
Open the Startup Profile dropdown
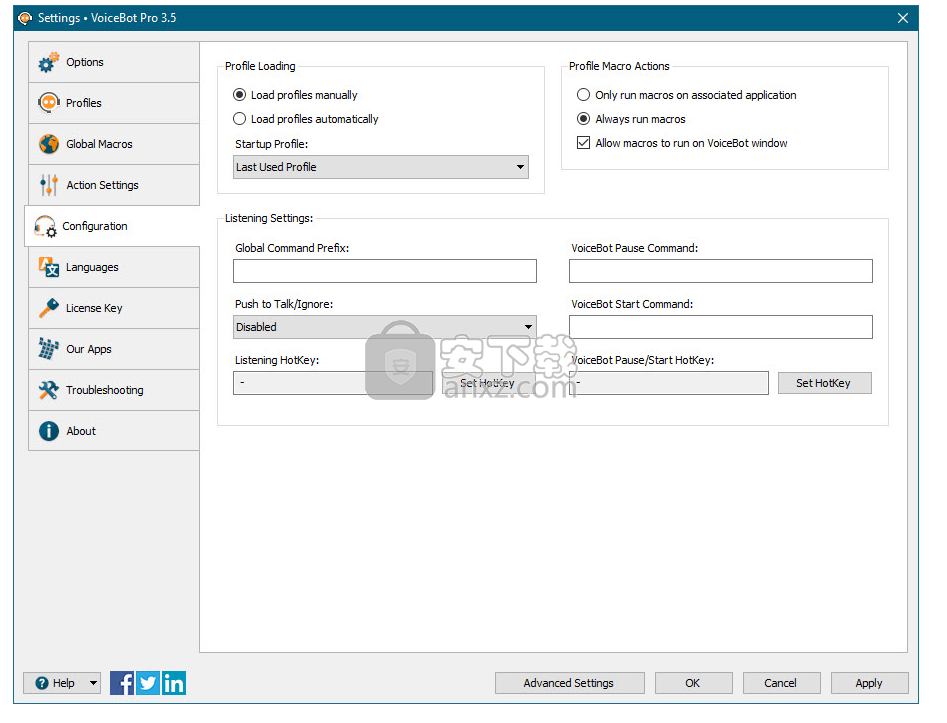pyautogui.click(x=380, y=167)
